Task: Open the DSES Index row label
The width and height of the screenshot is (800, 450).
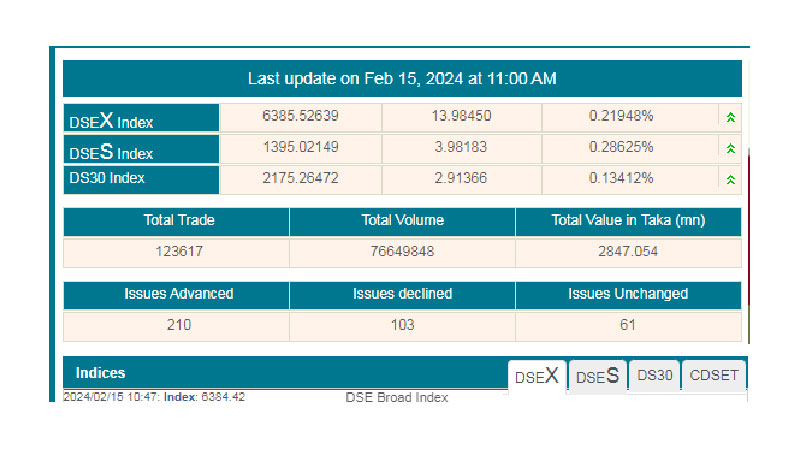Action: (x=140, y=149)
